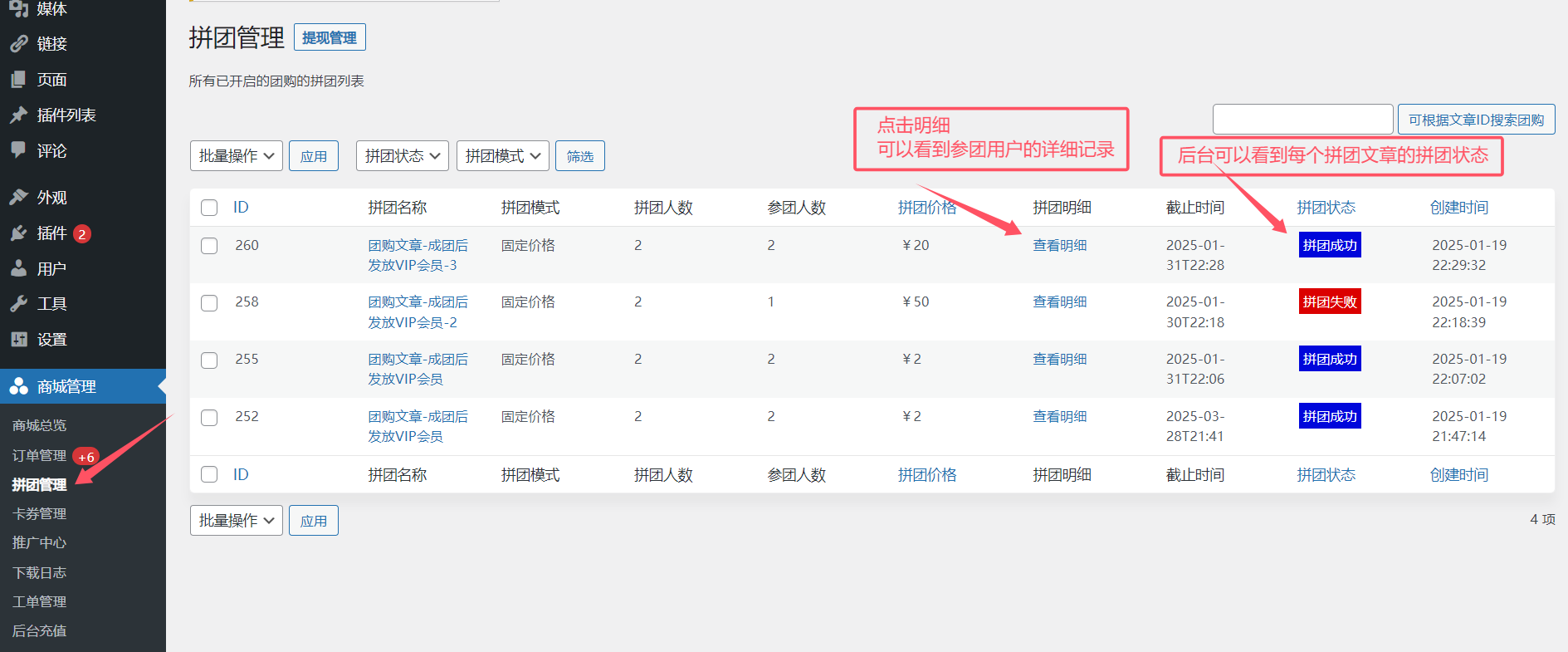Open Tools wrench icon in sidebar

pyautogui.click(x=18, y=304)
